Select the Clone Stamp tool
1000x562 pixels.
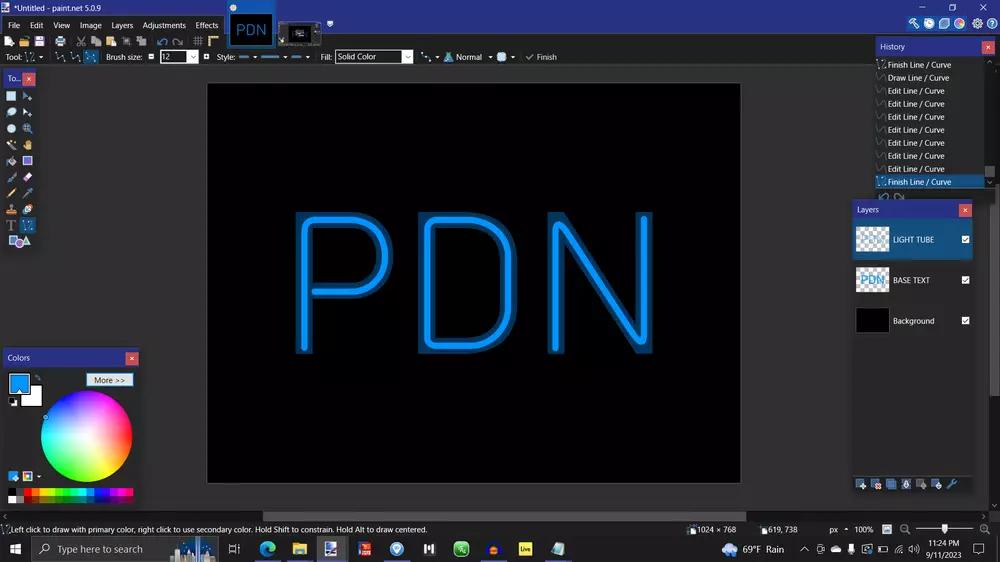[x=11, y=209]
